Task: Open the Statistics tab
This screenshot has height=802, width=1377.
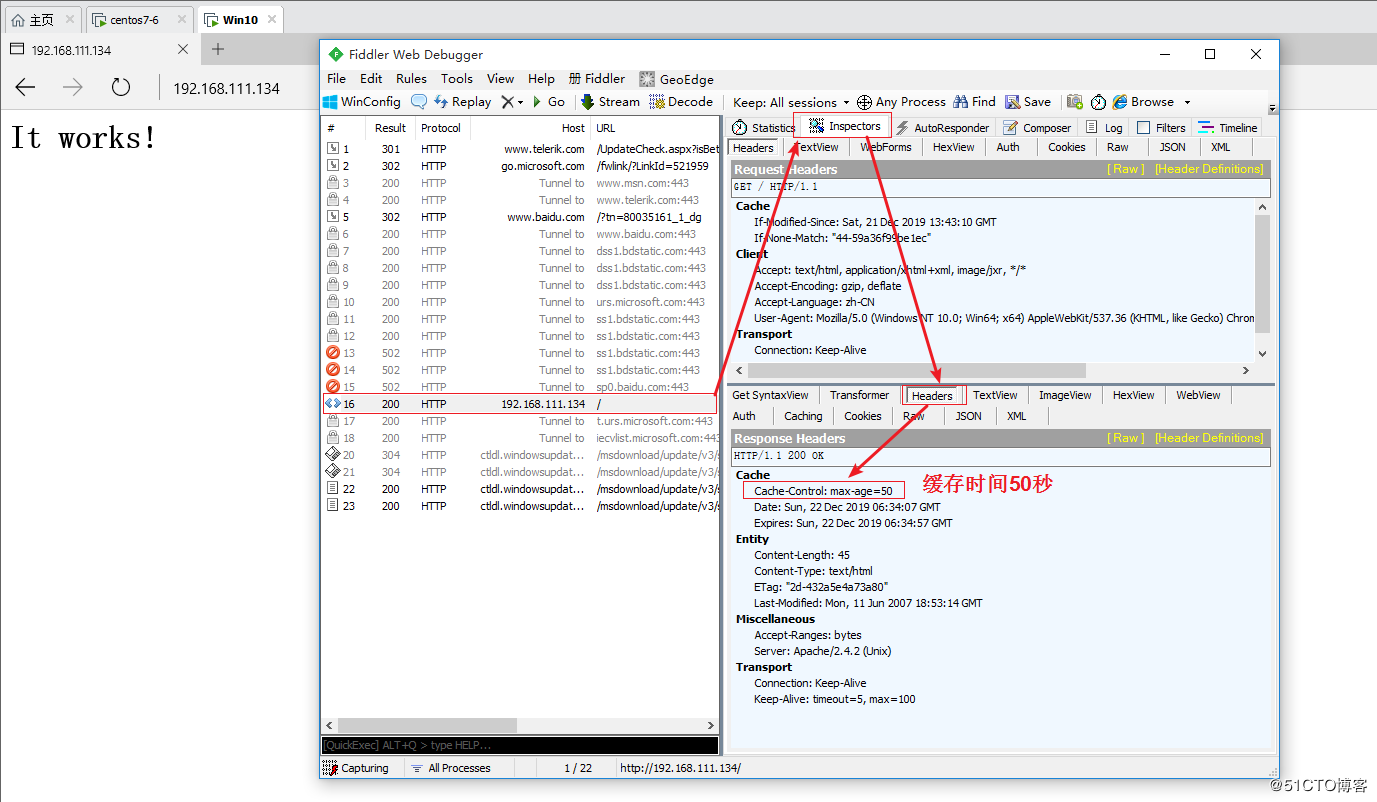Action: tap(762, 128)
